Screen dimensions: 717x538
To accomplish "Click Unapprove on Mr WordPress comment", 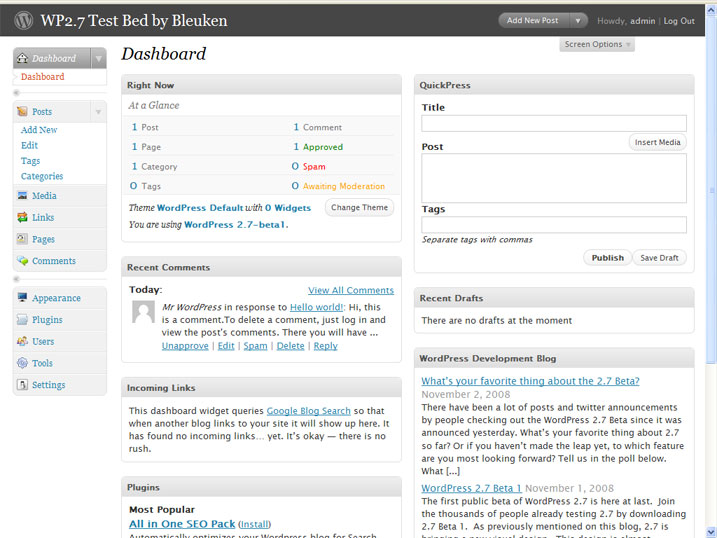I will tap(185, 346).
